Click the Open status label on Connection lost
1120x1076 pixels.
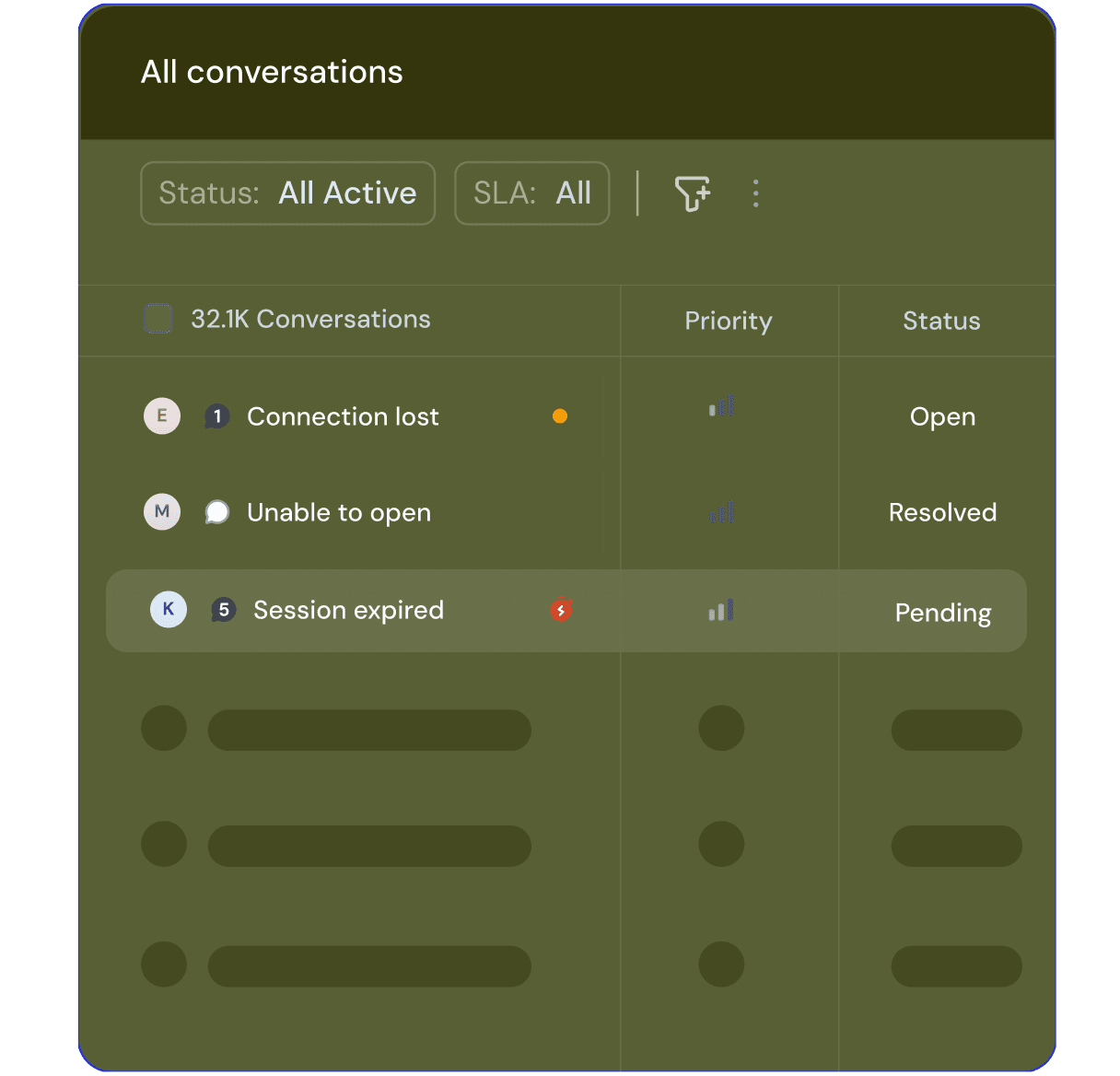point(942,416)
